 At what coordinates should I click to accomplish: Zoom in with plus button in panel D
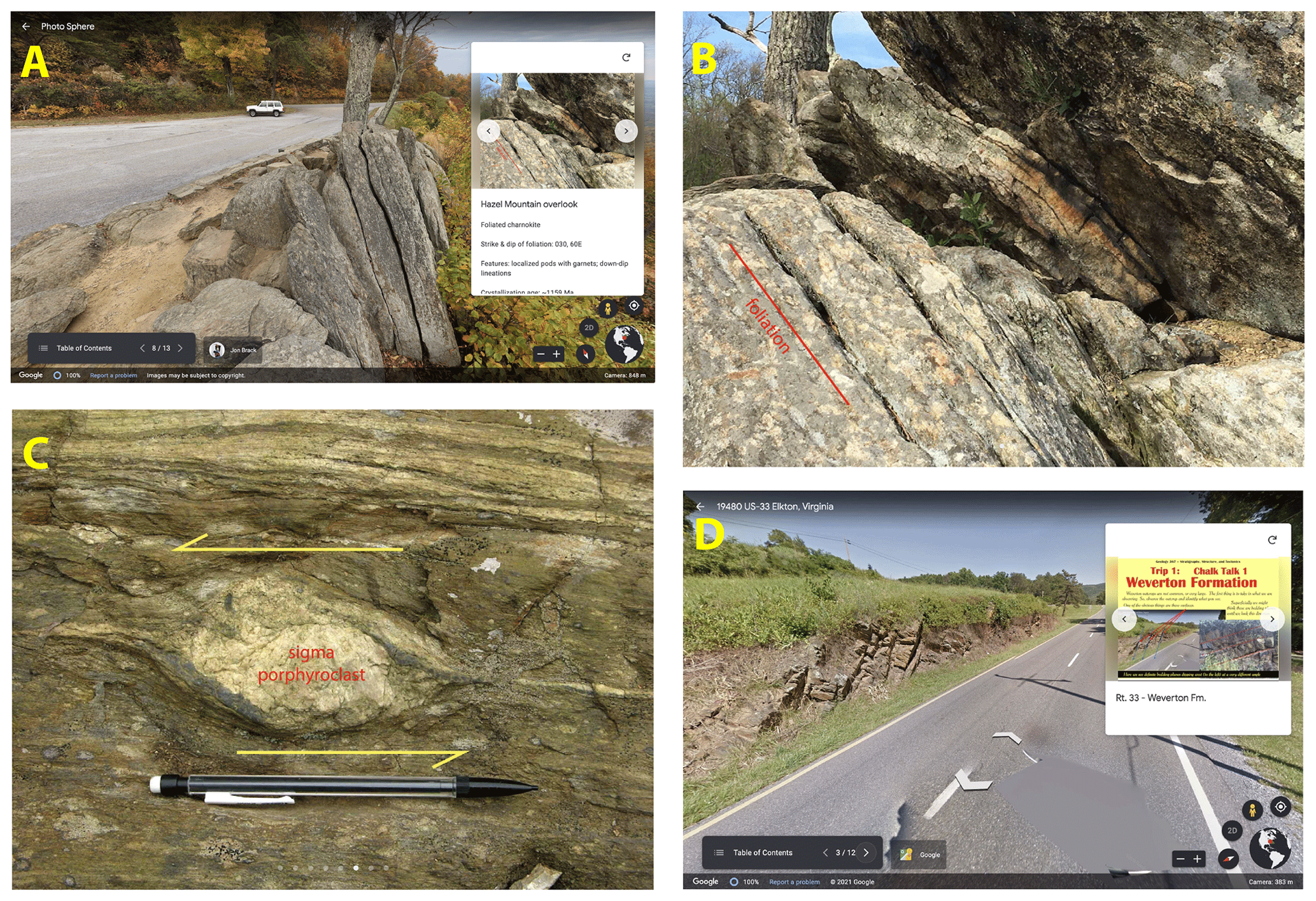[1197, 859]
